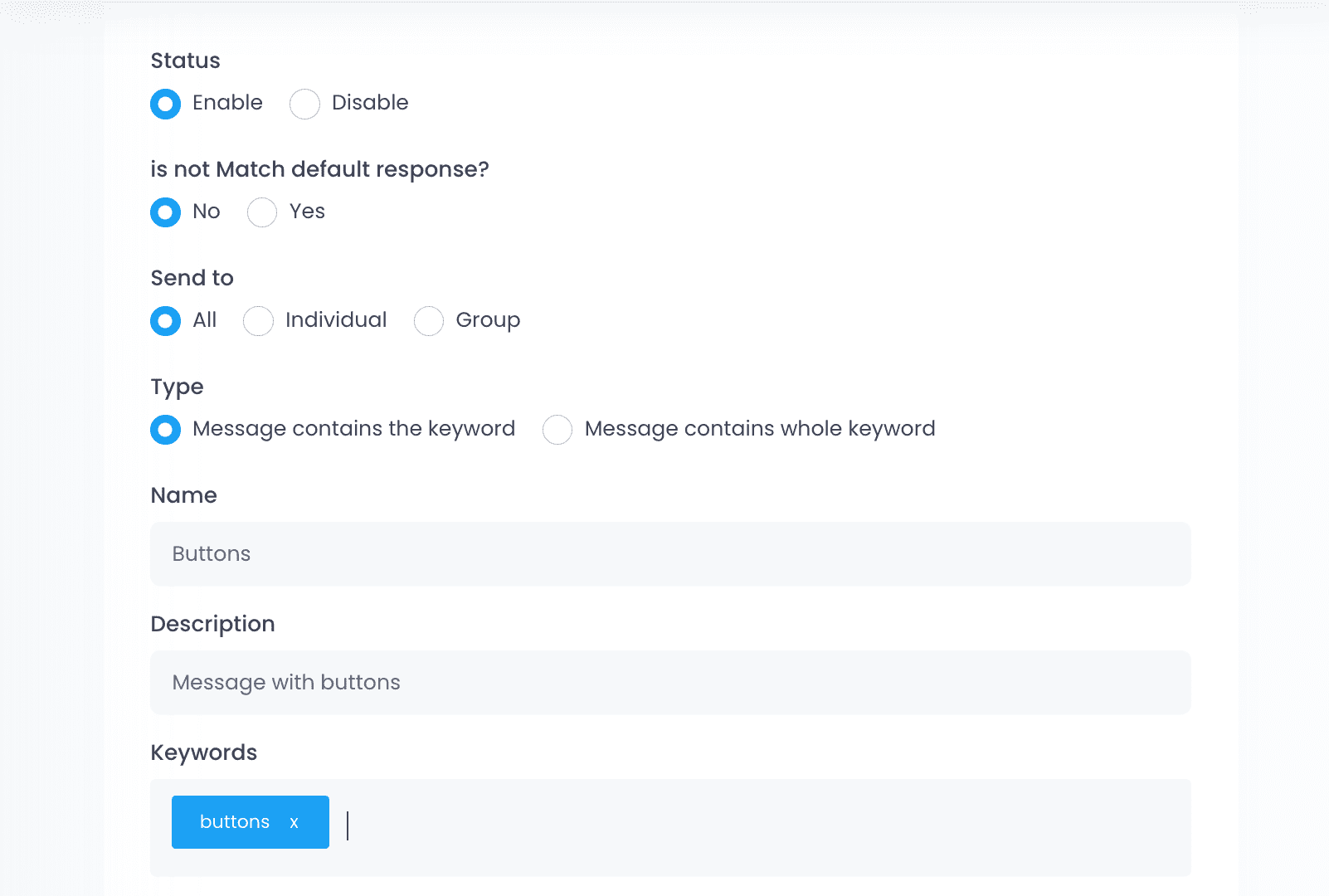1329x896 pixels.
Task: Choose Yes for not-match default response
Action: pyautogui.click(x=262, y=212)
